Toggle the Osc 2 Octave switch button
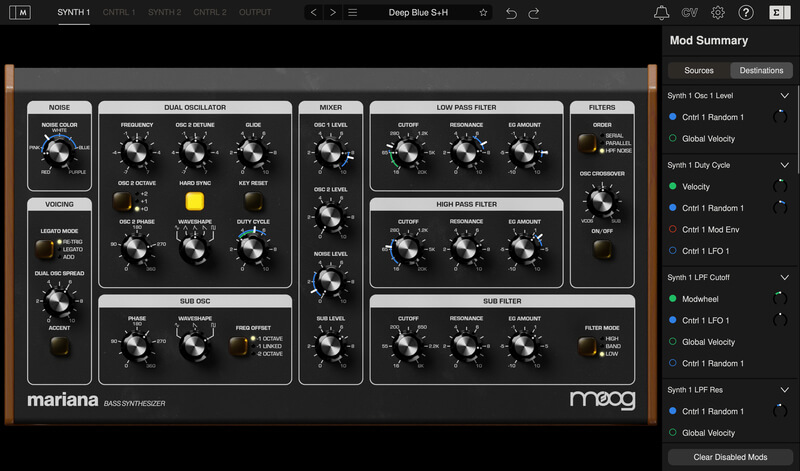The height and width of the screenshot is (471, 800). click(x=122, y=201)
